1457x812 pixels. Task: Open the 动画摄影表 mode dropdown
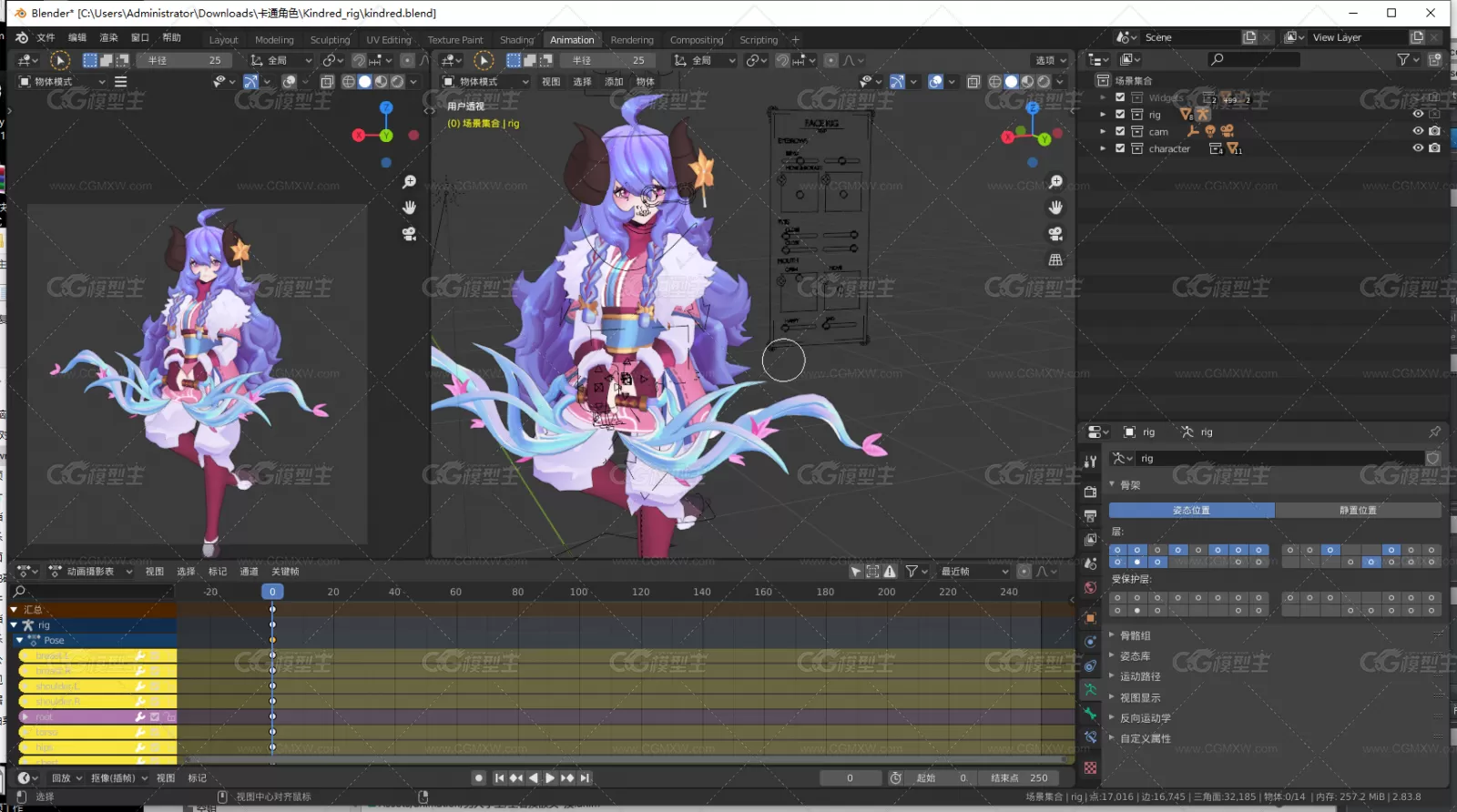coord(90,572)
